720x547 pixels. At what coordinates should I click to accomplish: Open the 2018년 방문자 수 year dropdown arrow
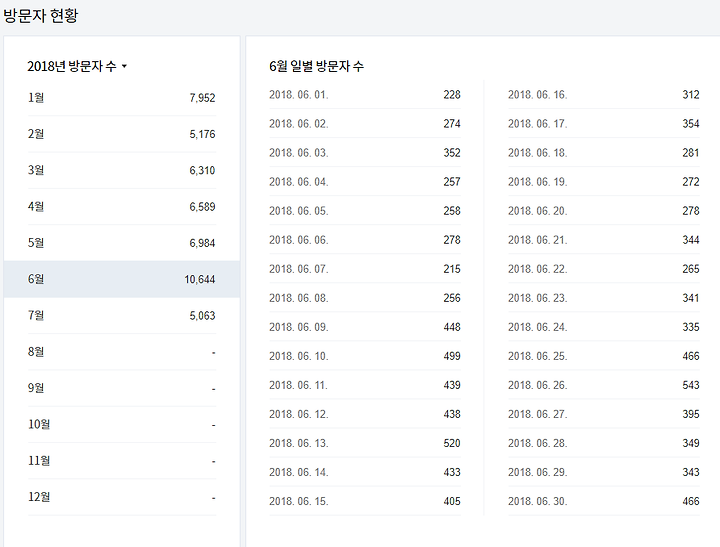pos(124,67)
